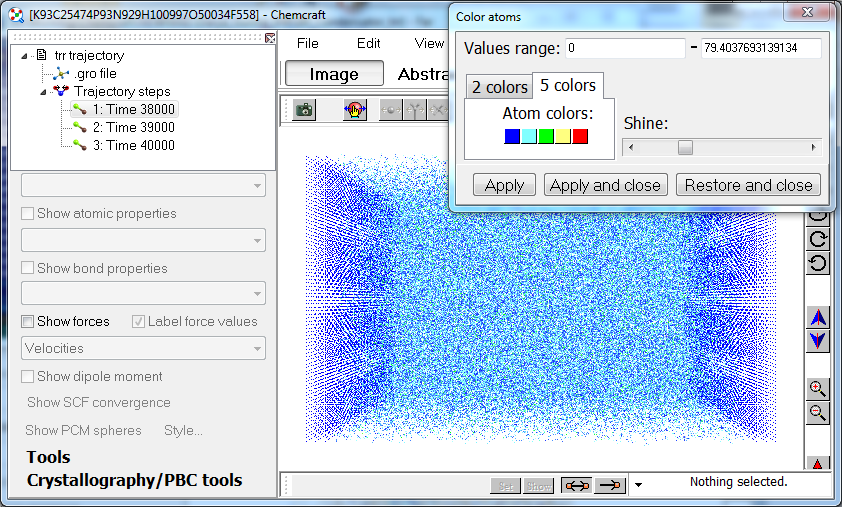Click the blue-red up arrow icon
Viewport: 842px width, 507px height.
[x=818, y=318]
